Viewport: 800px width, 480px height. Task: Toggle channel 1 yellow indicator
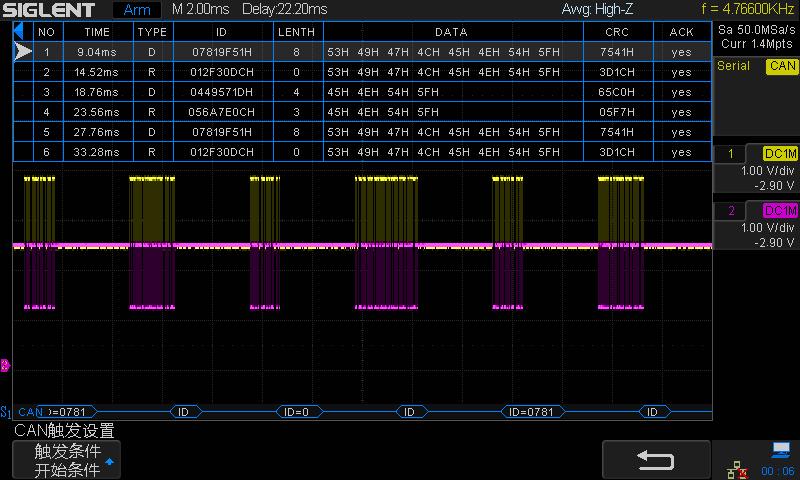(731, 154)
